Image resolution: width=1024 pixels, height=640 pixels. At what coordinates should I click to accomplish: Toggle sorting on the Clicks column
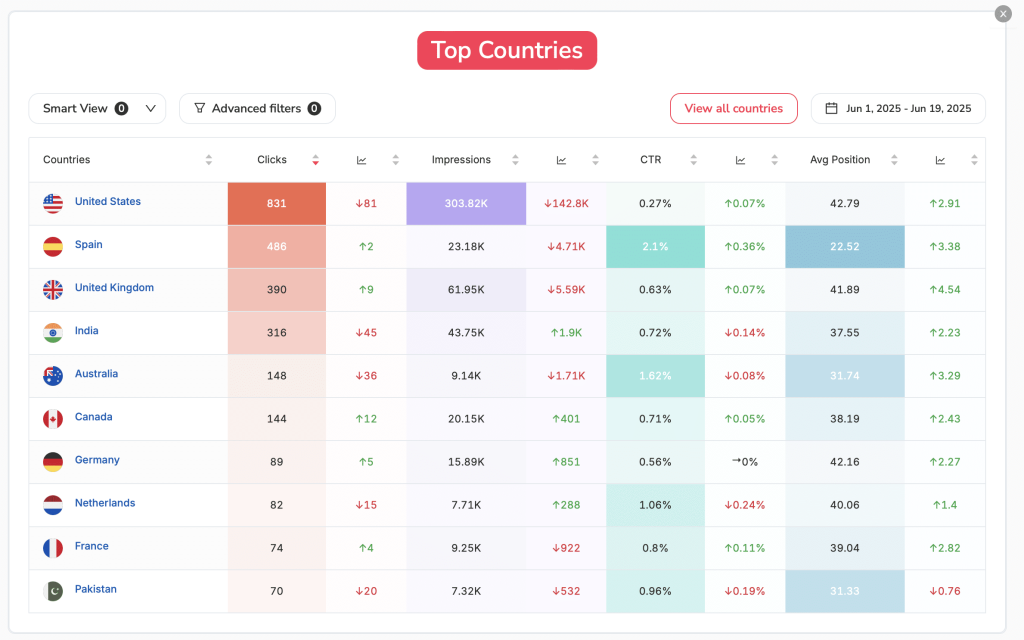[x=316, y=159]
